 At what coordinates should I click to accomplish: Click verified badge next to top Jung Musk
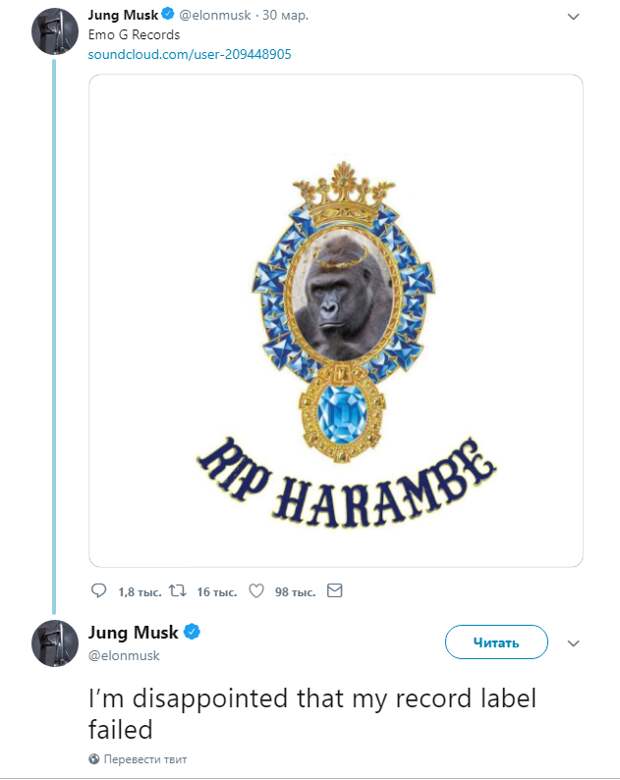pos(168,15)
